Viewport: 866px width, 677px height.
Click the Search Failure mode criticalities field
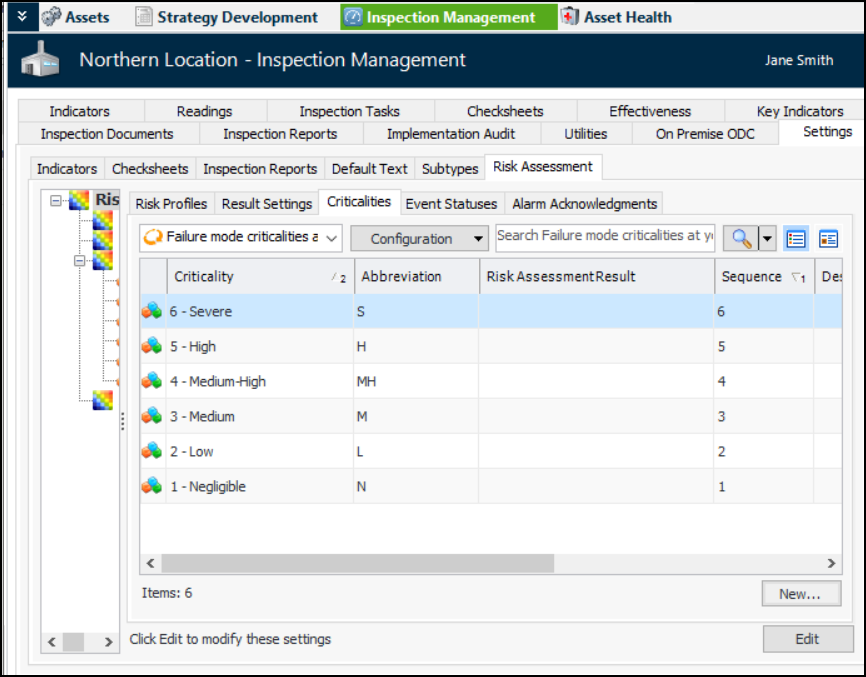[x=604, y=236]
